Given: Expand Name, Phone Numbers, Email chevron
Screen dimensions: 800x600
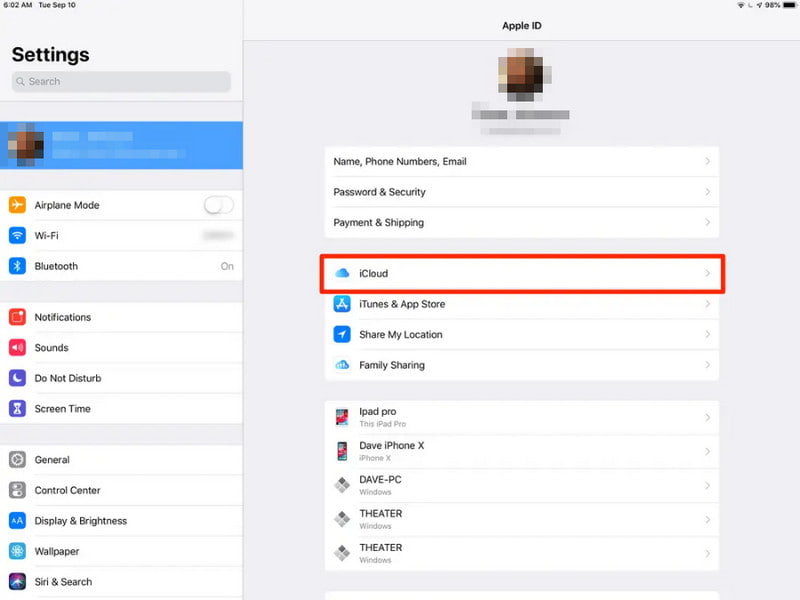Looking at the screenshot, I should 708,161.
